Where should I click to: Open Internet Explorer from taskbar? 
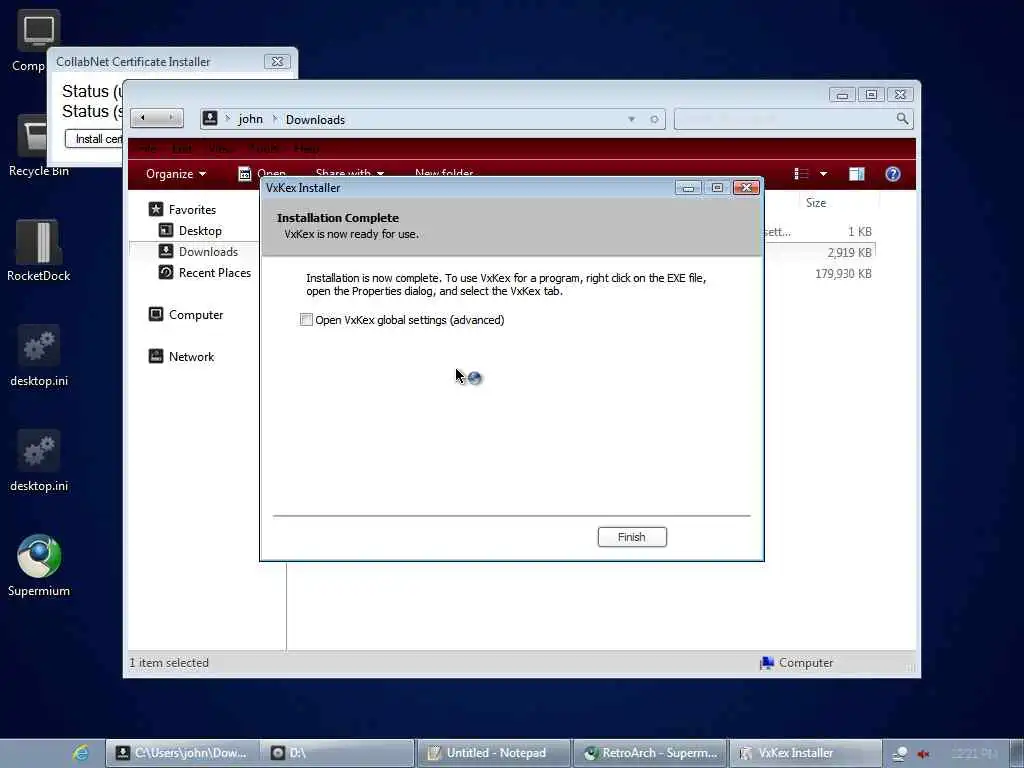[81, 753]
